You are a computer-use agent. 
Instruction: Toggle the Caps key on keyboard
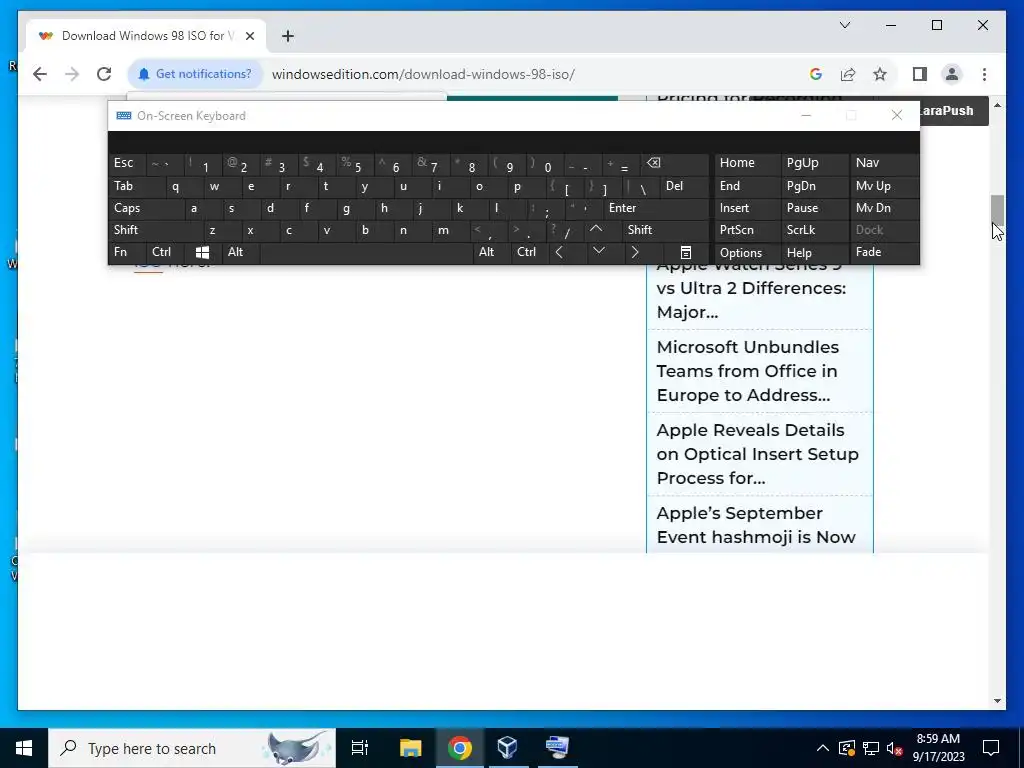point(146,208)
